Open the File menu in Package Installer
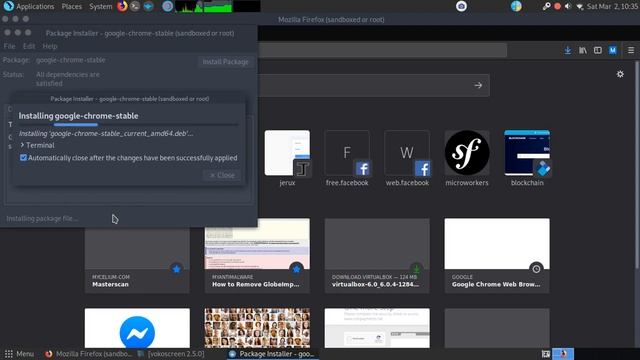640x360 pixels. tap(9, 46)
